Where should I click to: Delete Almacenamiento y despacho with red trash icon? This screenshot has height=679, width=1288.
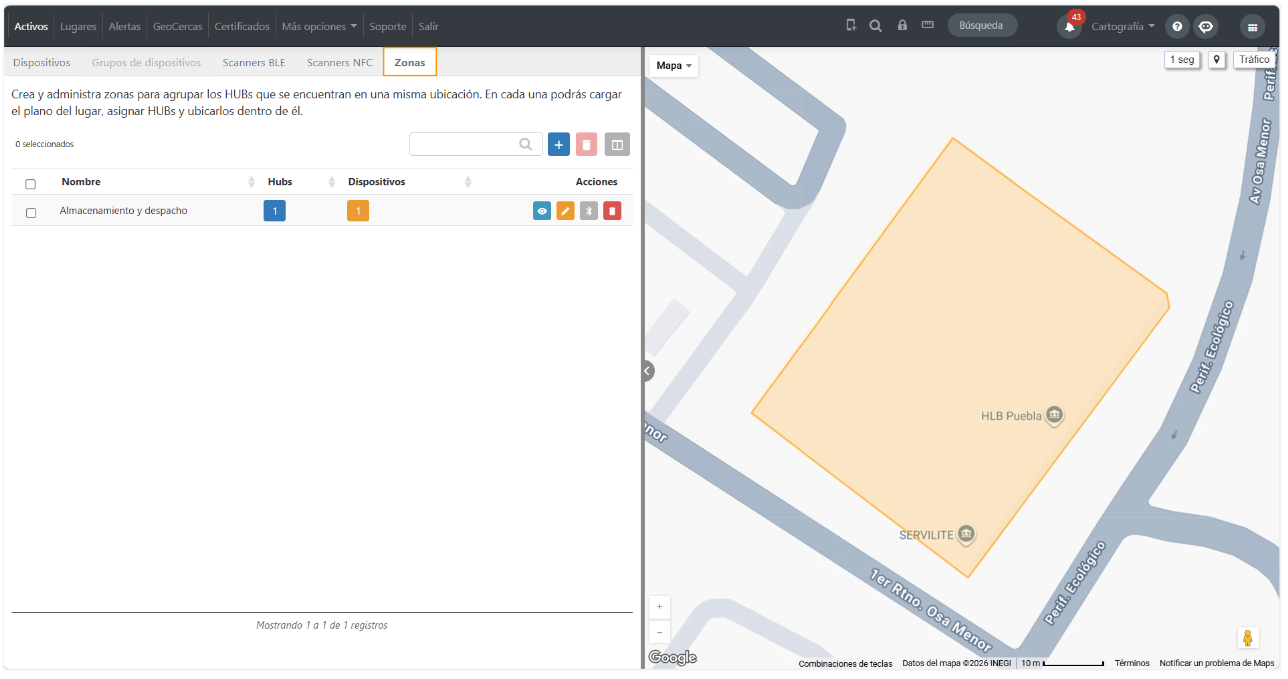(612, 211)
